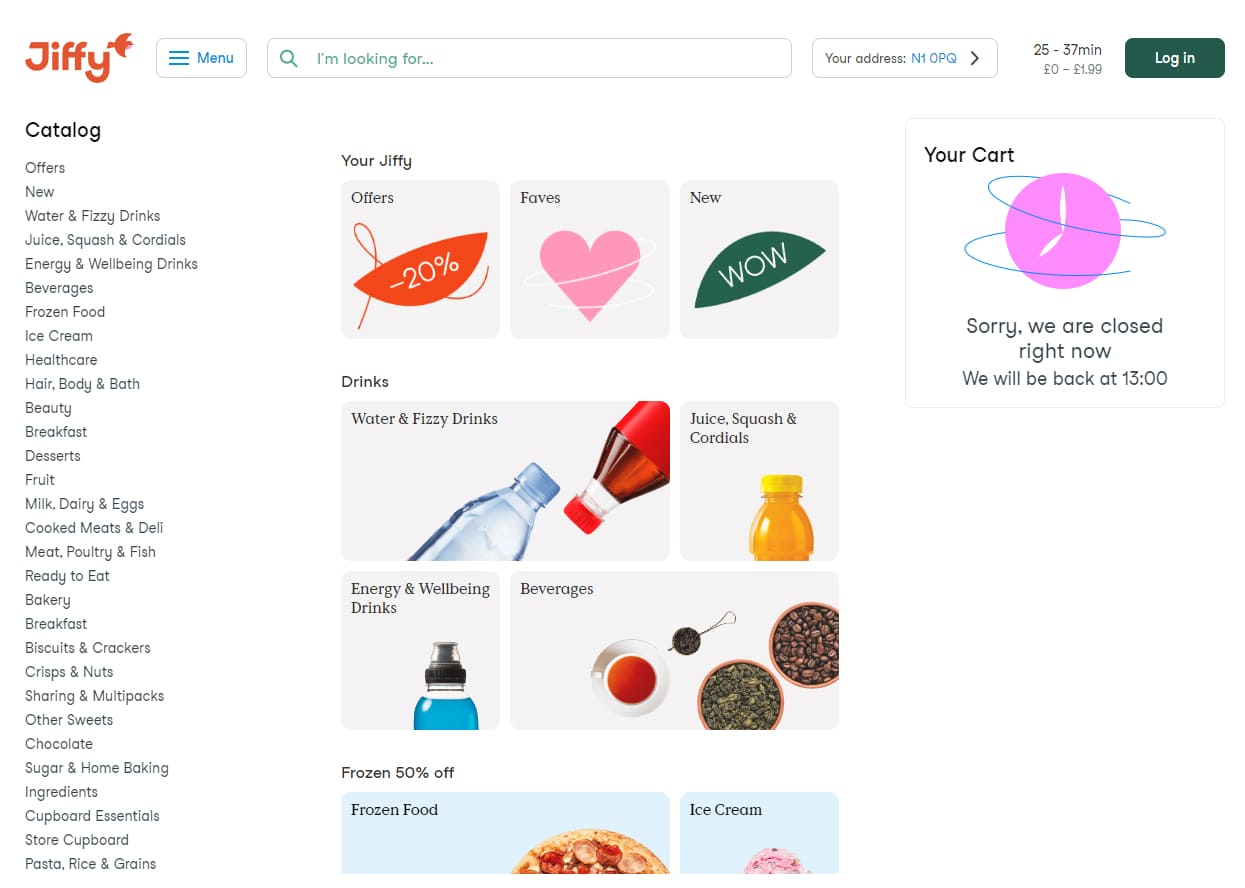Click the Jiffy logo

78,58
